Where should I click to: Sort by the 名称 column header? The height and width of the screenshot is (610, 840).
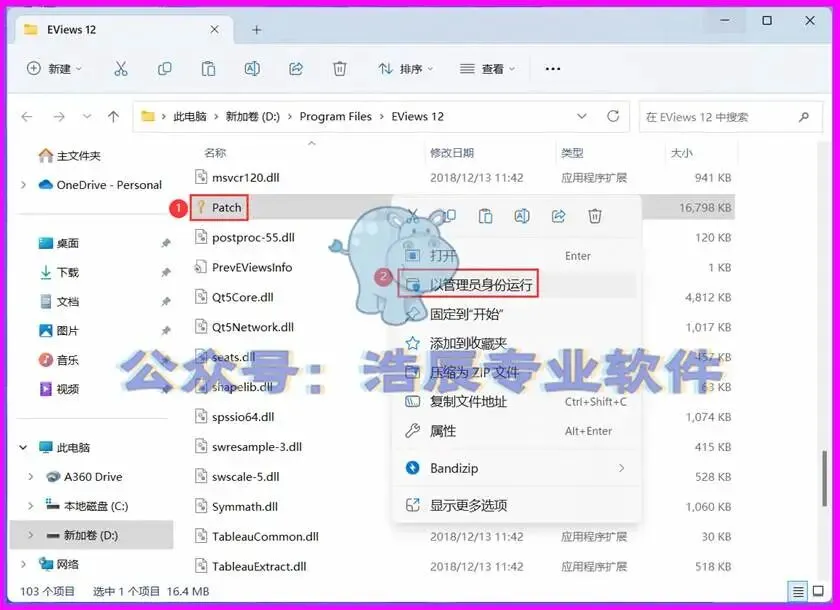click(215, 153)
